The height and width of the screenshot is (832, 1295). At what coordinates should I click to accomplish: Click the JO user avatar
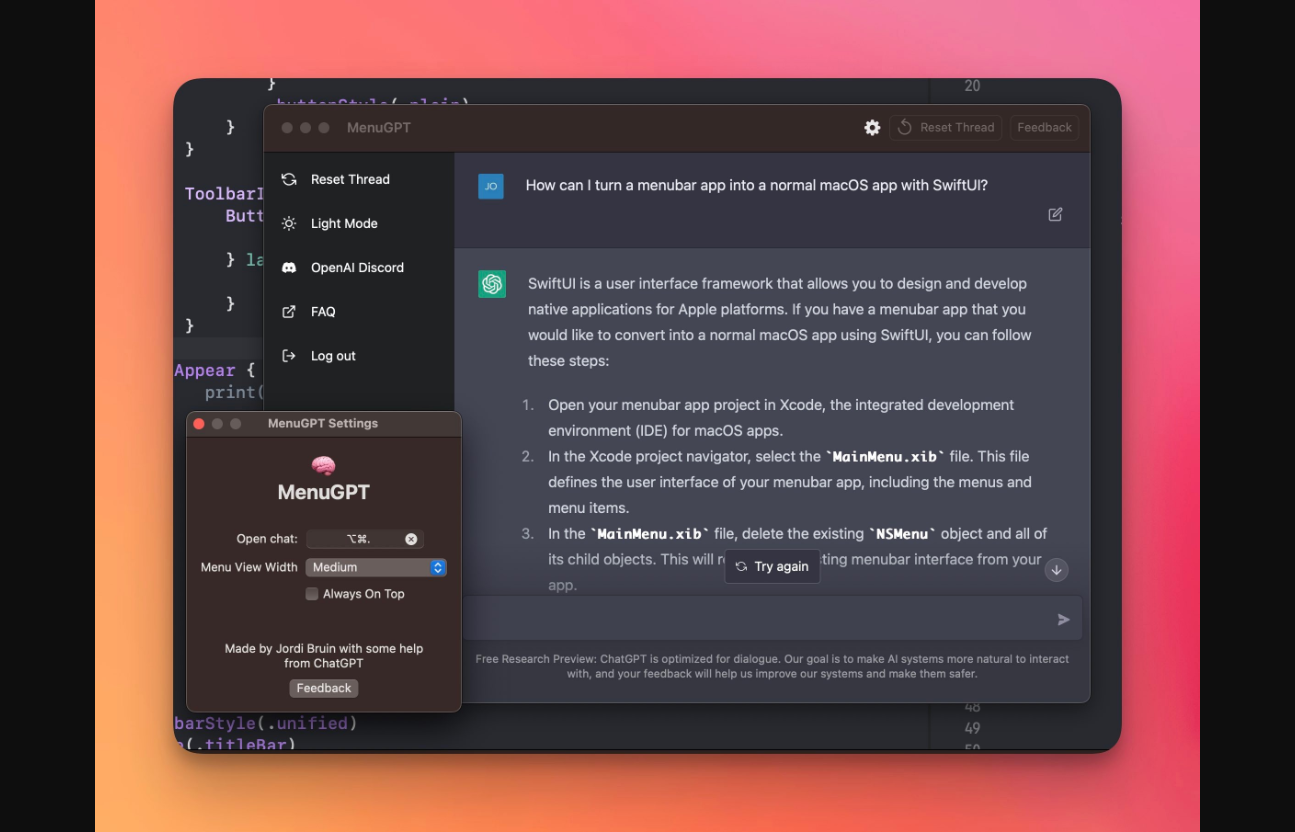click(x=491, y=186)
